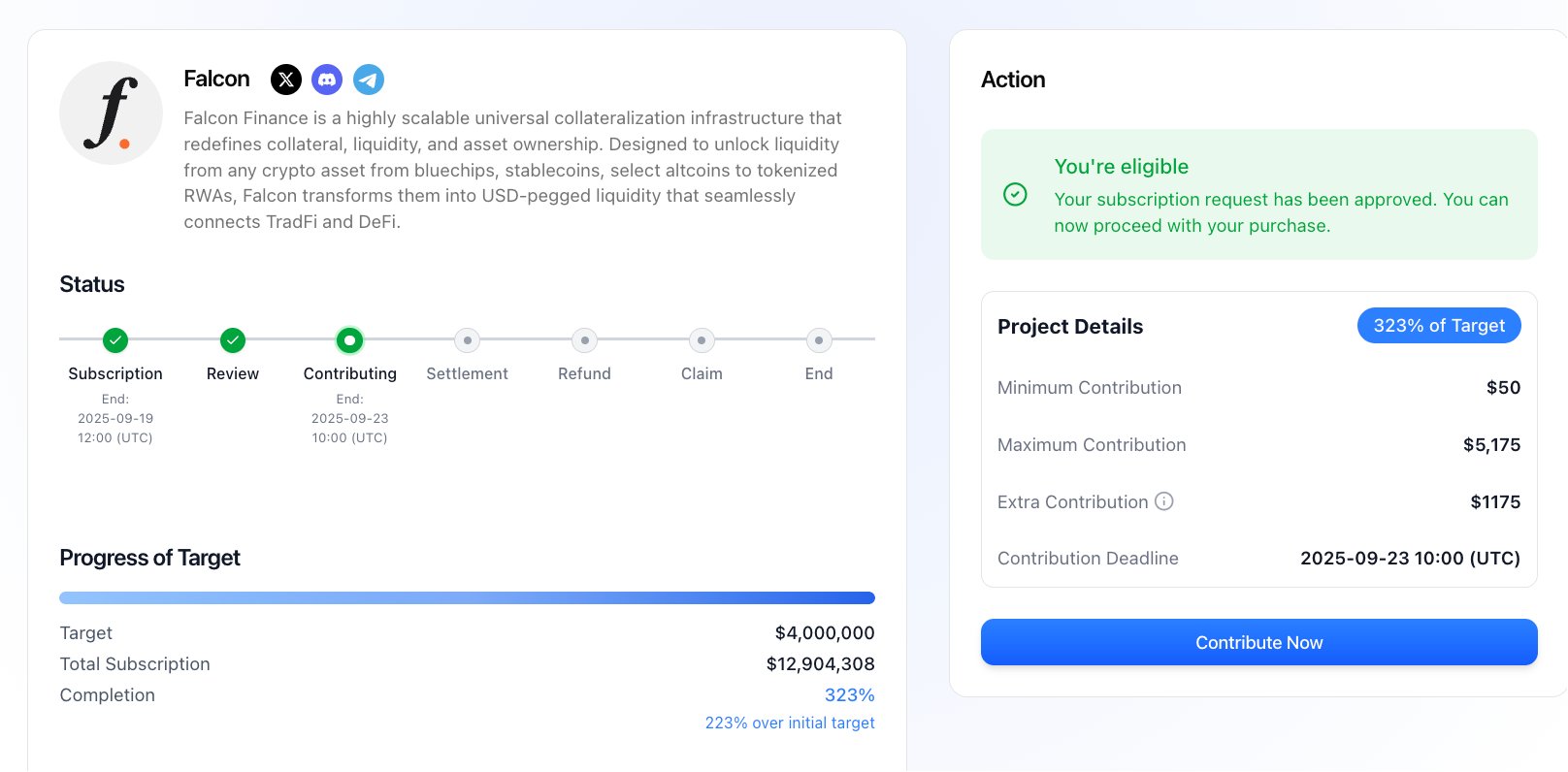Click the eligible checkmark icon
Viewport: 1568px width, 772px height.
[1015, 195]
